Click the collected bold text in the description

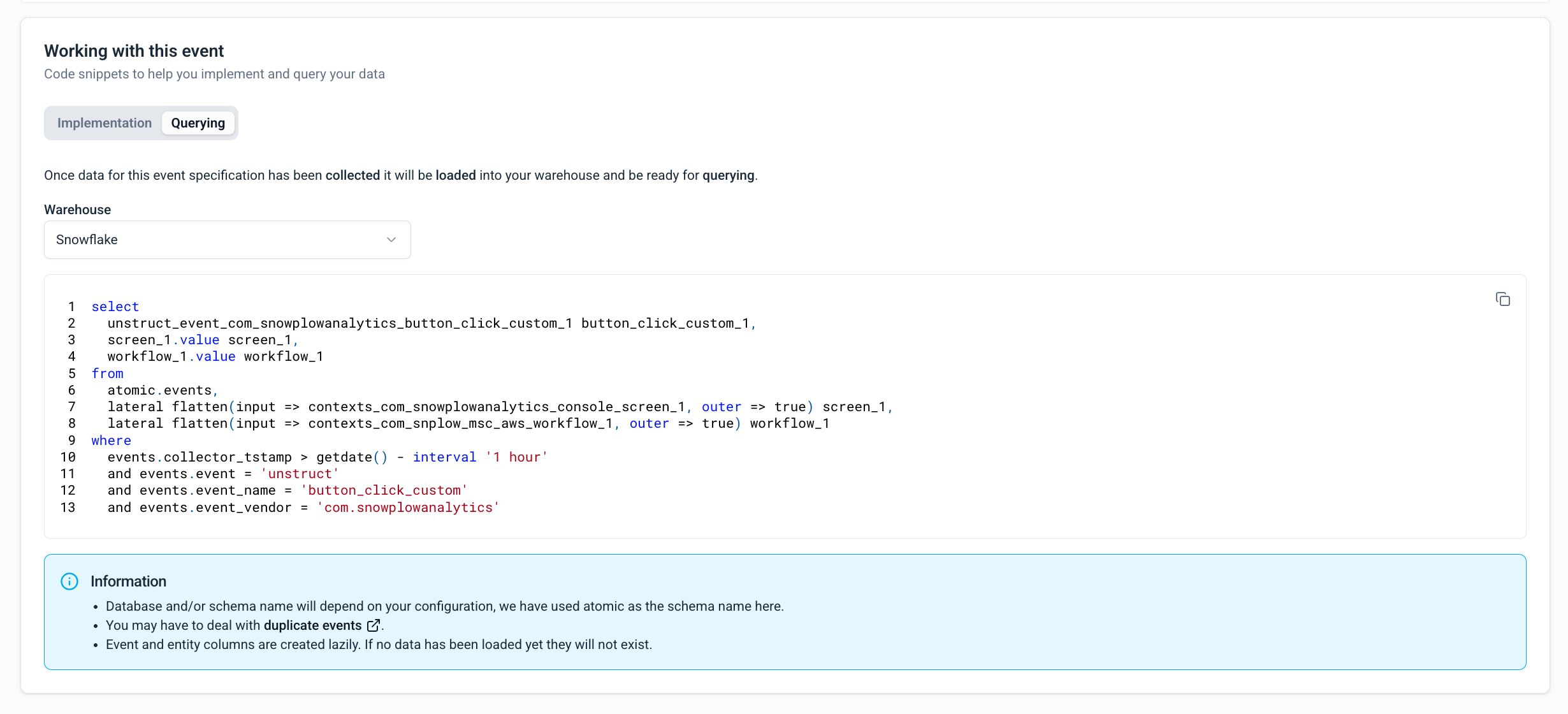pos(351,175)
